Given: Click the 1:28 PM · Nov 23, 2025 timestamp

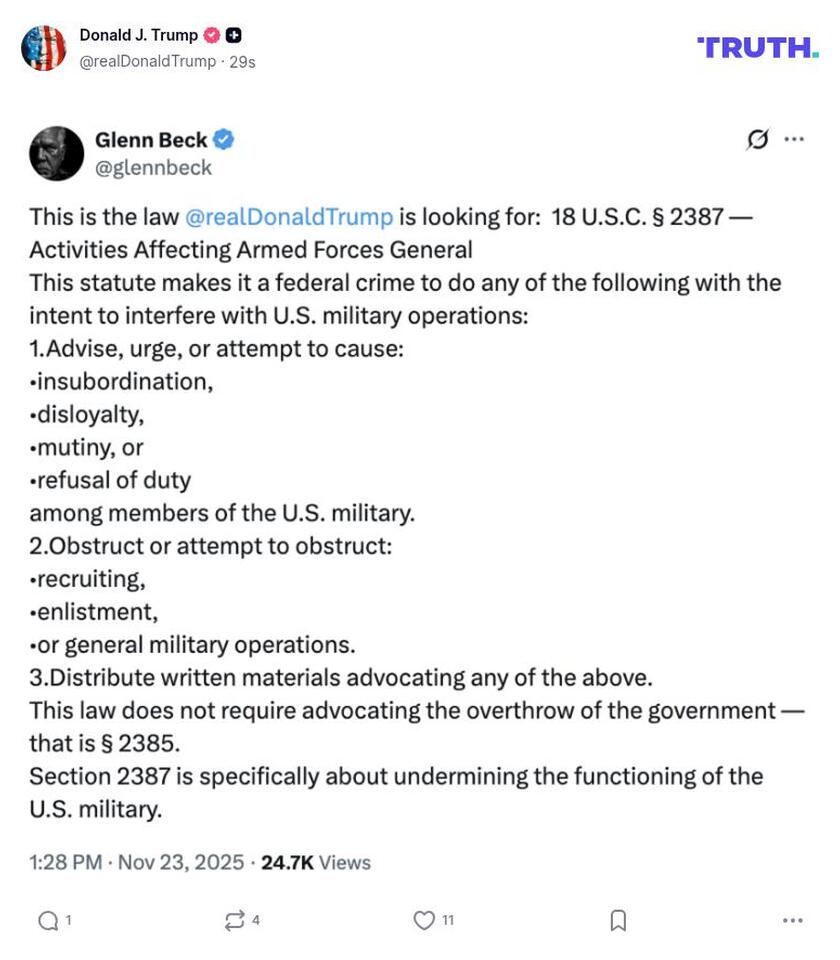Looking at the screenshot, I should (x=137, y=862).
